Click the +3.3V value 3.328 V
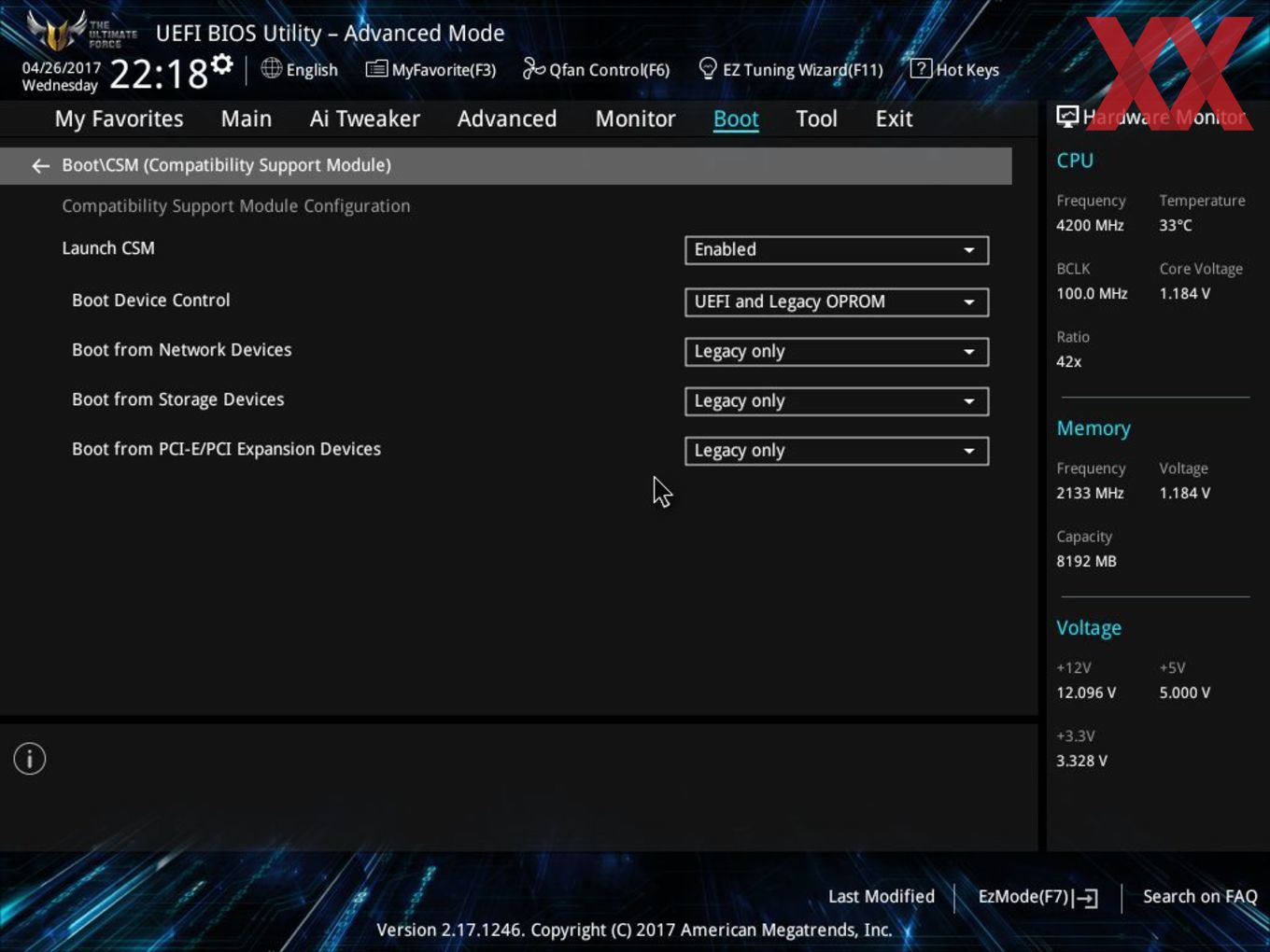 point(1081,761)
